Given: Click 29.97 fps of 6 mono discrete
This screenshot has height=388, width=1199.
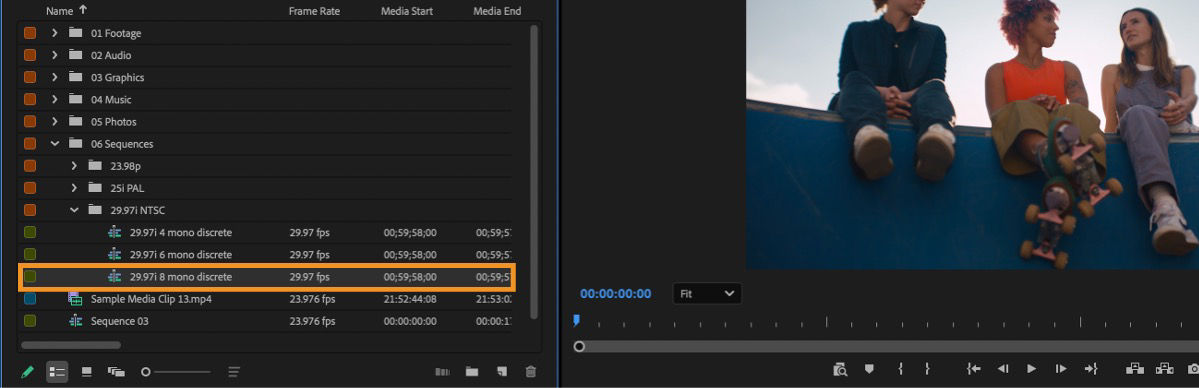Looking at the screenshot, I should pyautogui.click(x=309, y=254).
